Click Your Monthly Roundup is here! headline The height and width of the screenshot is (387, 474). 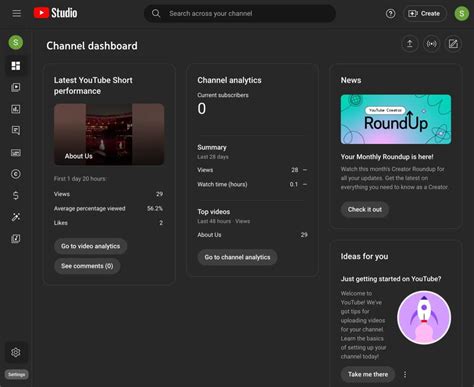(x=387, y=157)
